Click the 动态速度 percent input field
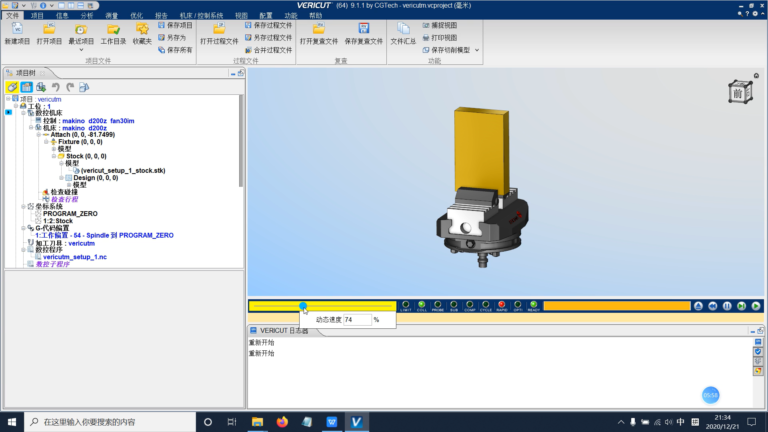Screen dimensions: 768x432 click(357, 319)
